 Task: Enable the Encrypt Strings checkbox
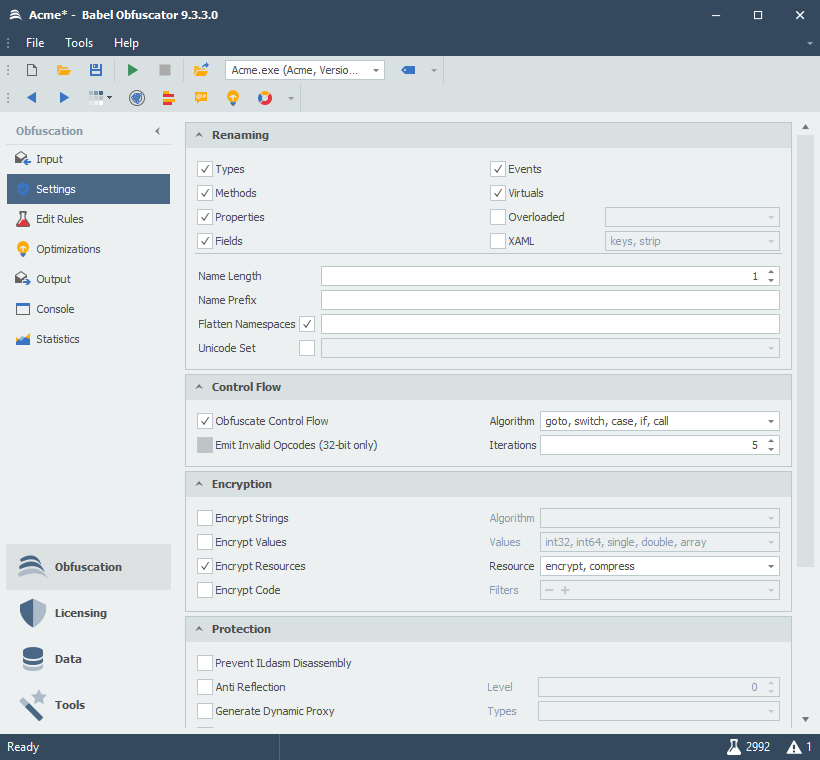(205, 518)
